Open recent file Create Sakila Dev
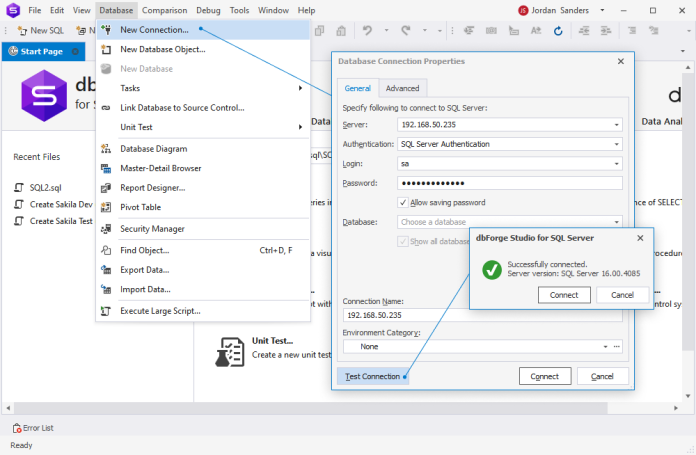The image size is (696, 455). click(x=53, y=205)
